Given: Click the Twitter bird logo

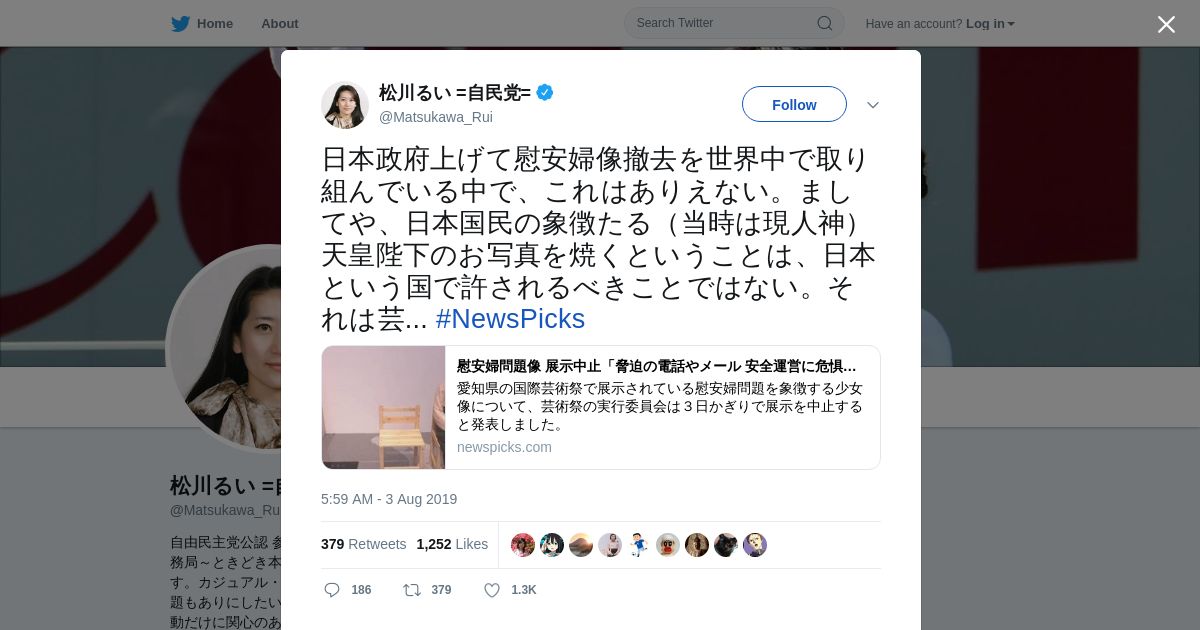Looking at the screenshot, I should point(180,23).
